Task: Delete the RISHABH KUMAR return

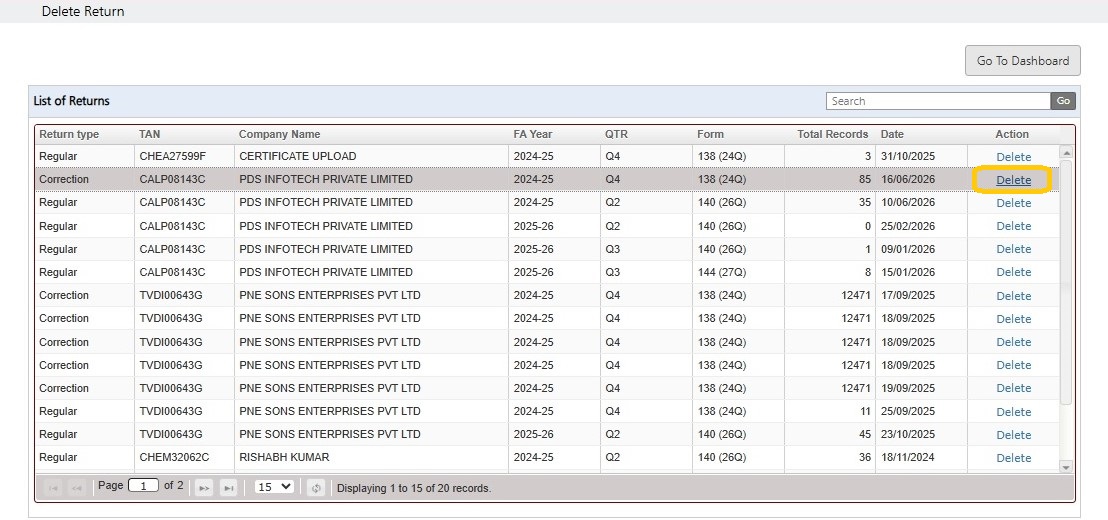Action: (1013, 458)
